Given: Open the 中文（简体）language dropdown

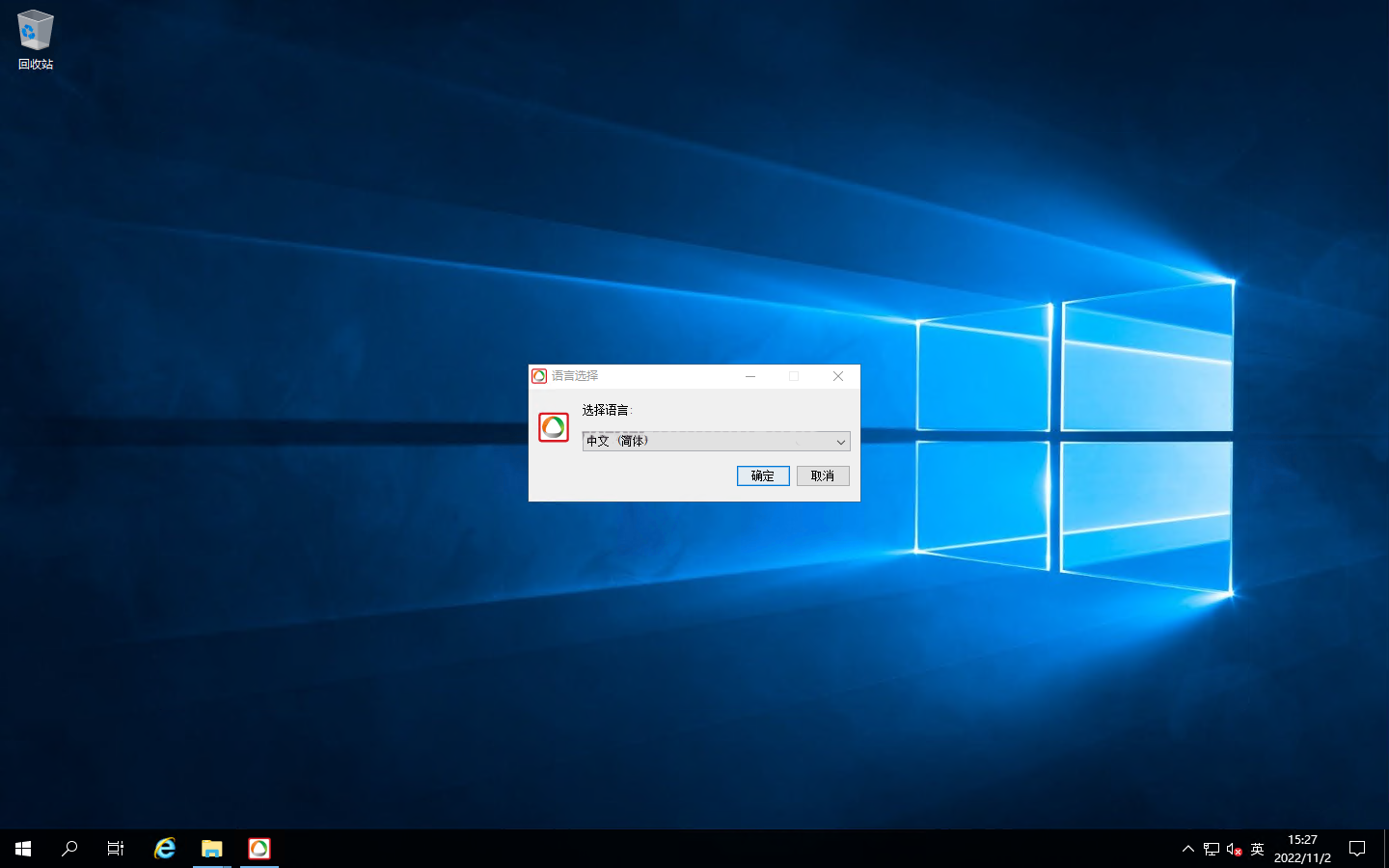Looking at the screenshot, I should point(716,442).
